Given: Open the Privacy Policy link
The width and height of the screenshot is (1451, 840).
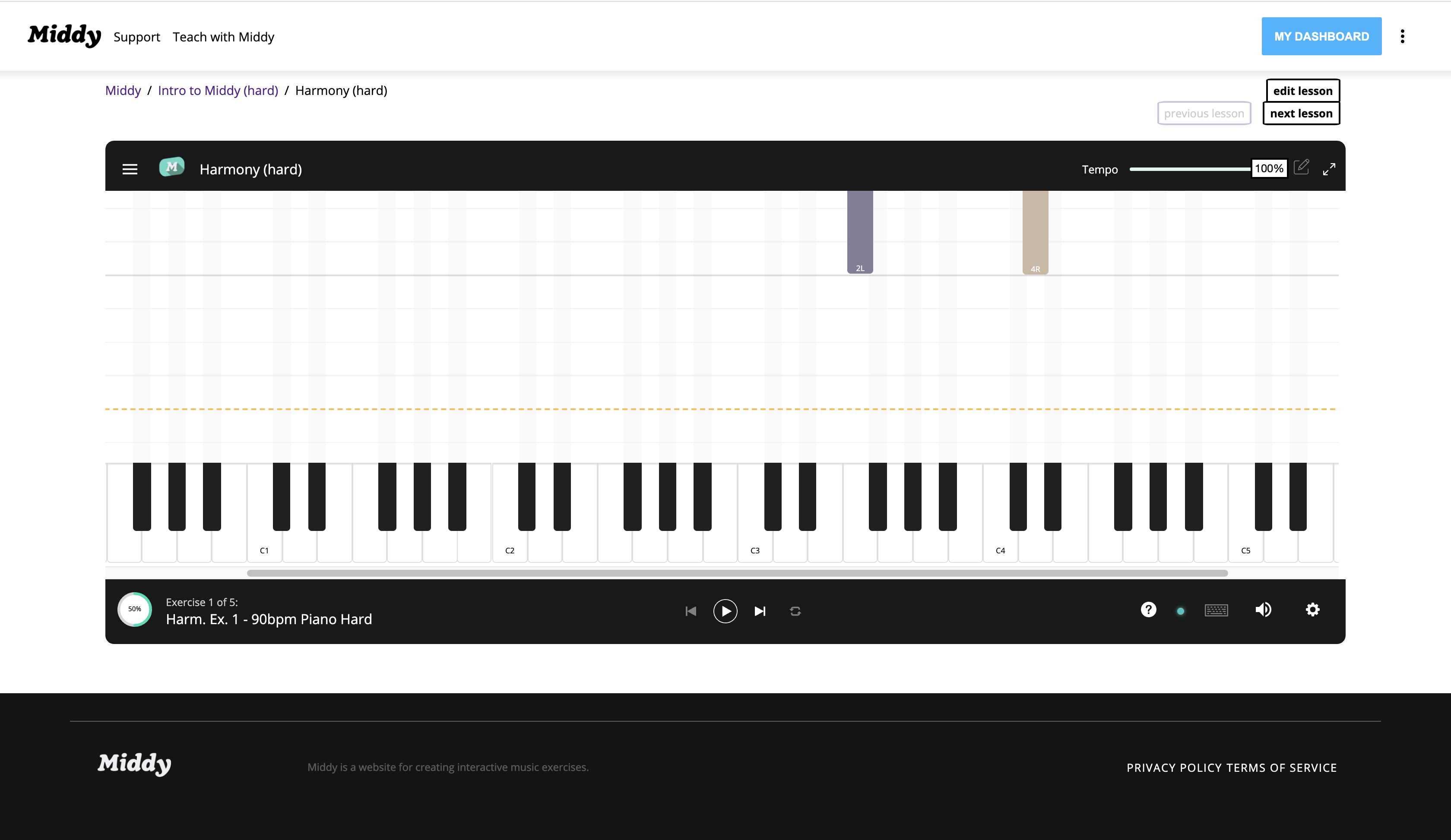Looking at the screenshot, I should coord(1174,767).
